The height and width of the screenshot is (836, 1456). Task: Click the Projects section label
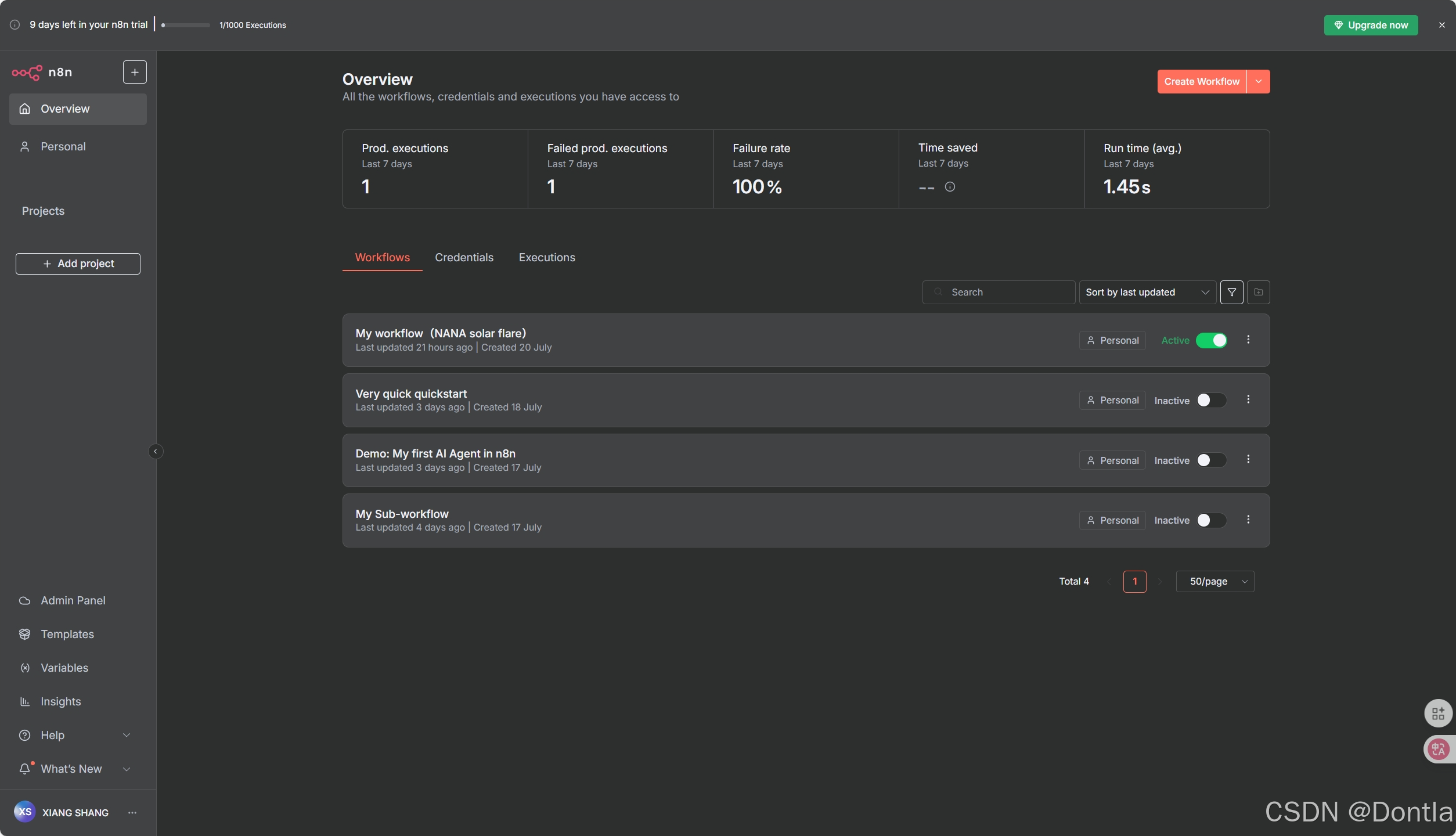point(43,211)
